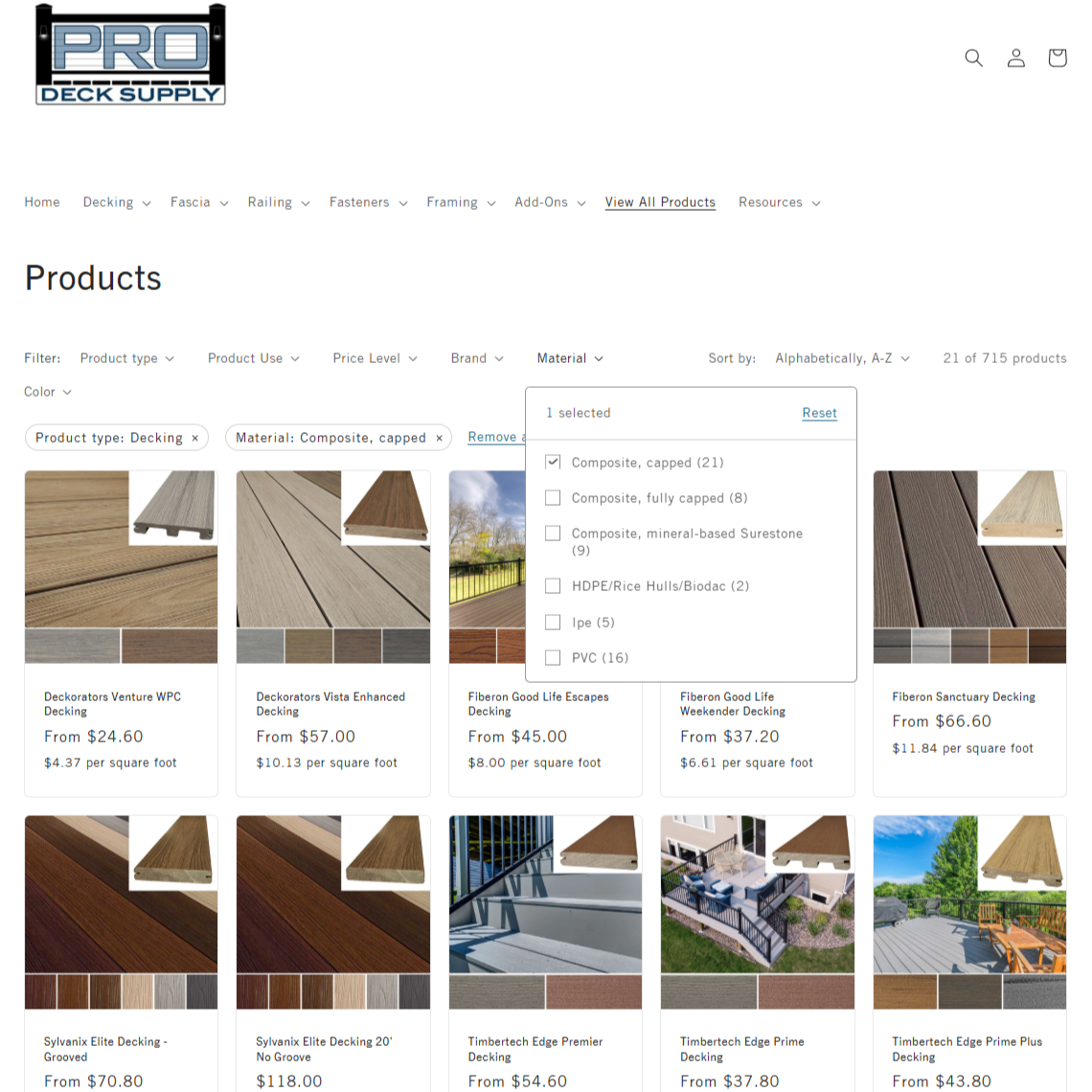Viewport: 1092px width, 1092px height.
Task: Expand the Color filter
Action: (x=47, y=392)
